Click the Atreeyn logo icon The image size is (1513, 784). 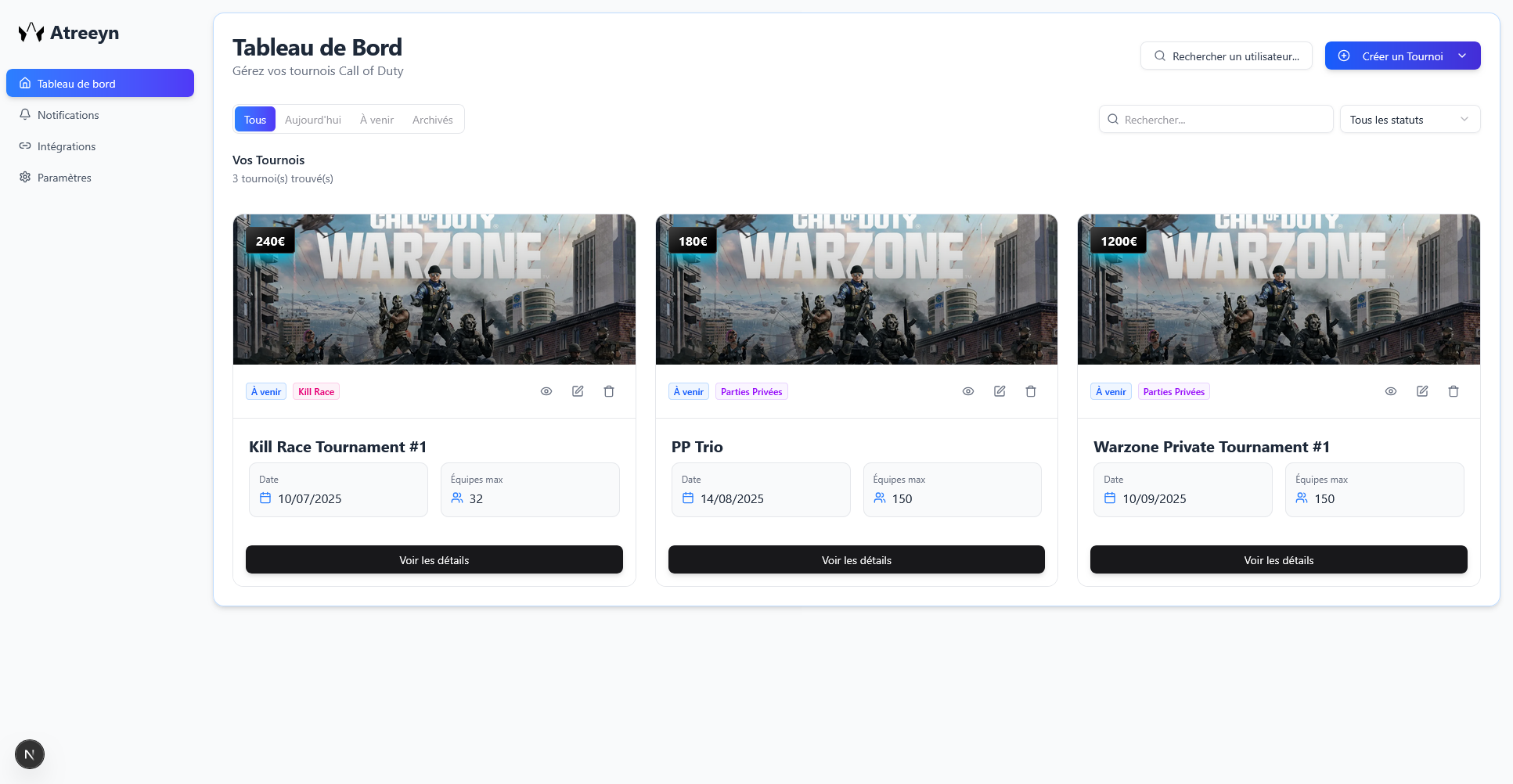click(x=31, y=32)
